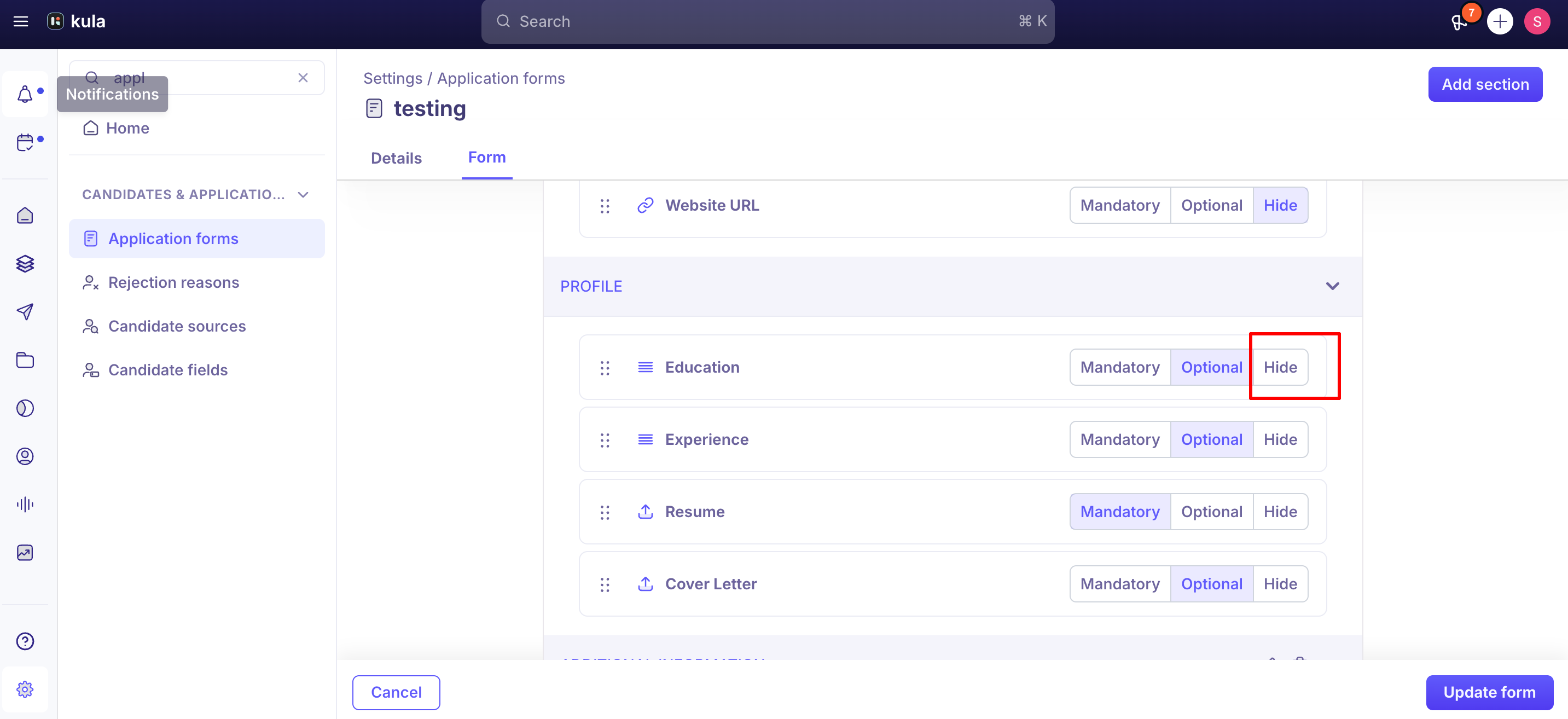This screenshot has height=719, width=1568.
Task: Click the Experience list icon
Action: pos(645,439)
